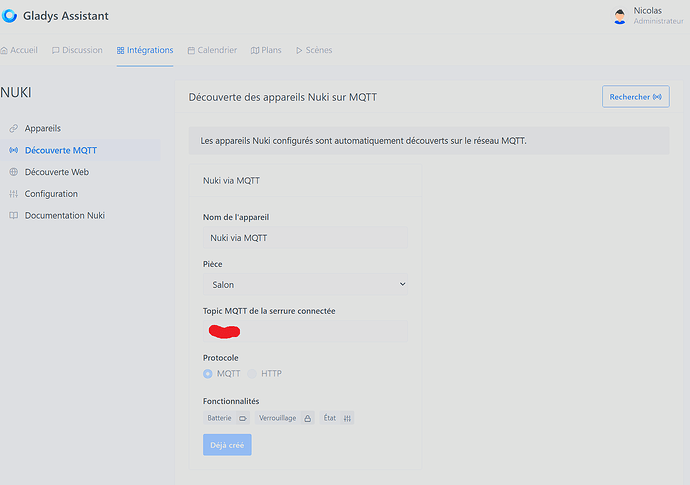Click the Batterie feature tag
Image resolution: width=690 pixels, height=485 pixels.
coord(226,418)
